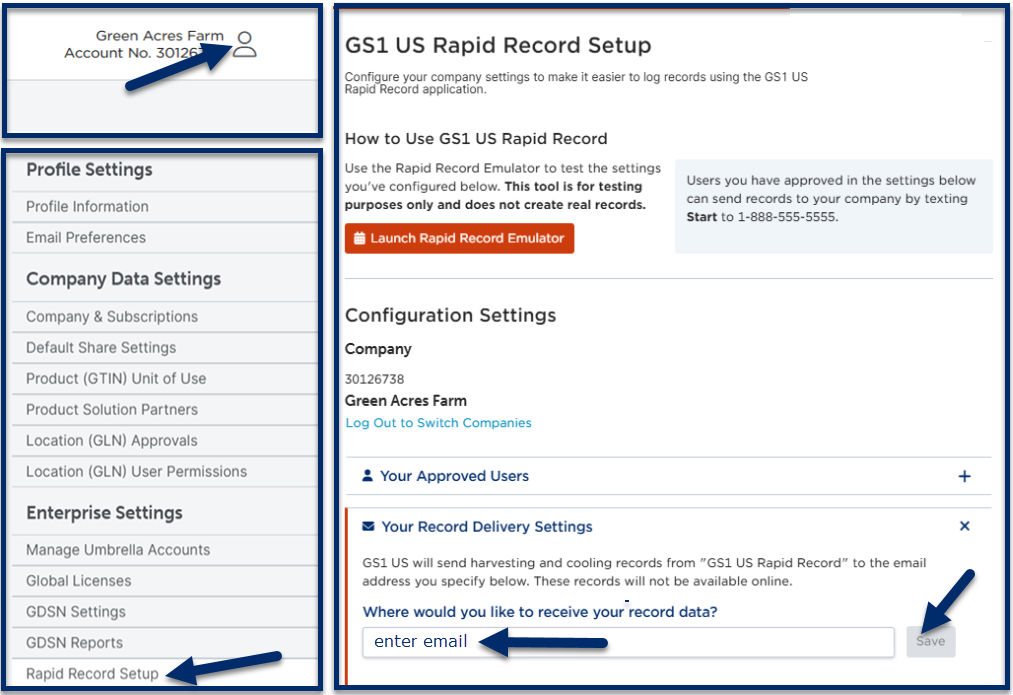
Task: Click the enter email input field
Action: click(628, 641)
